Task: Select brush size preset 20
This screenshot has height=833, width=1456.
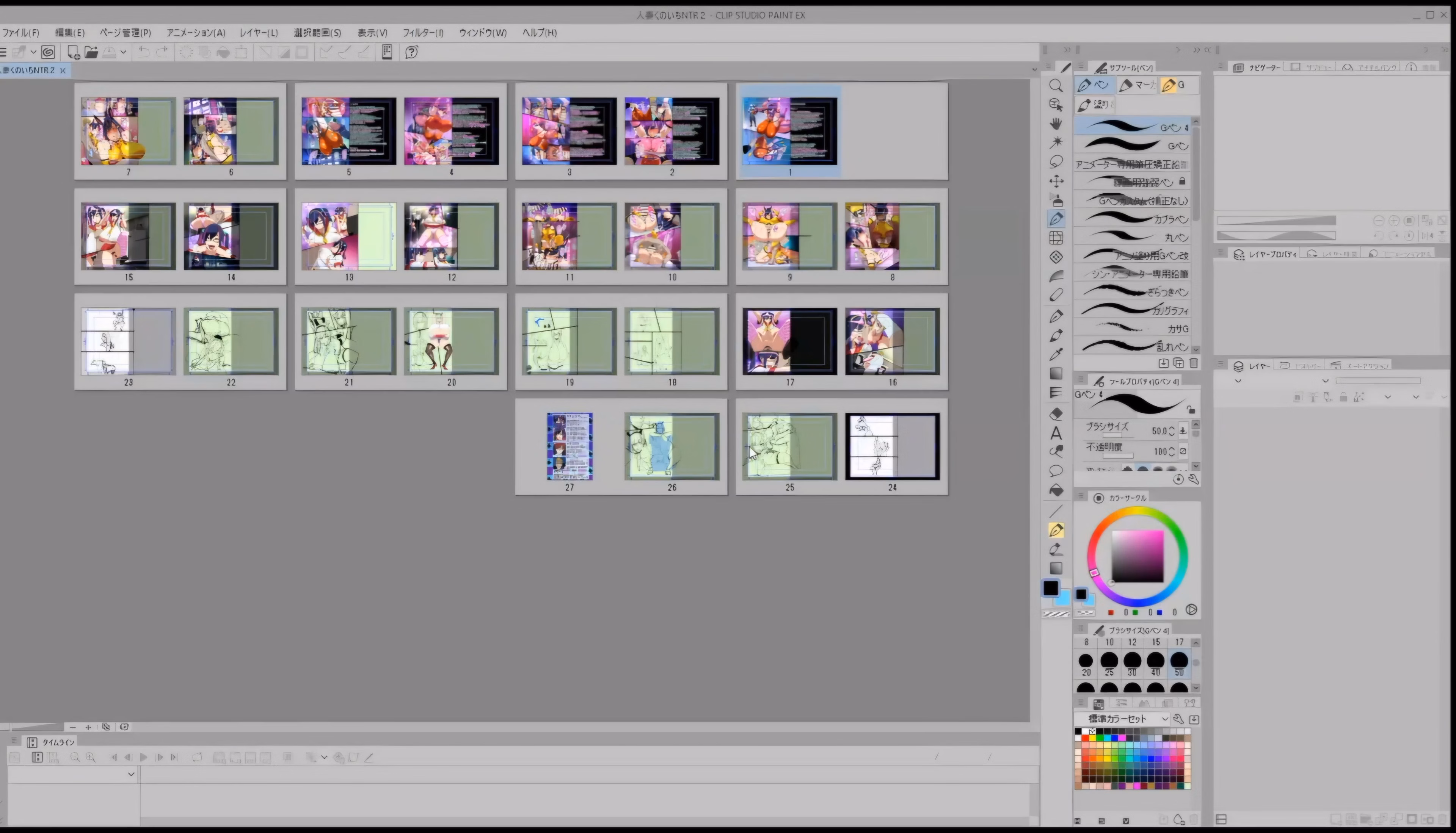Action: [1086, 664]
